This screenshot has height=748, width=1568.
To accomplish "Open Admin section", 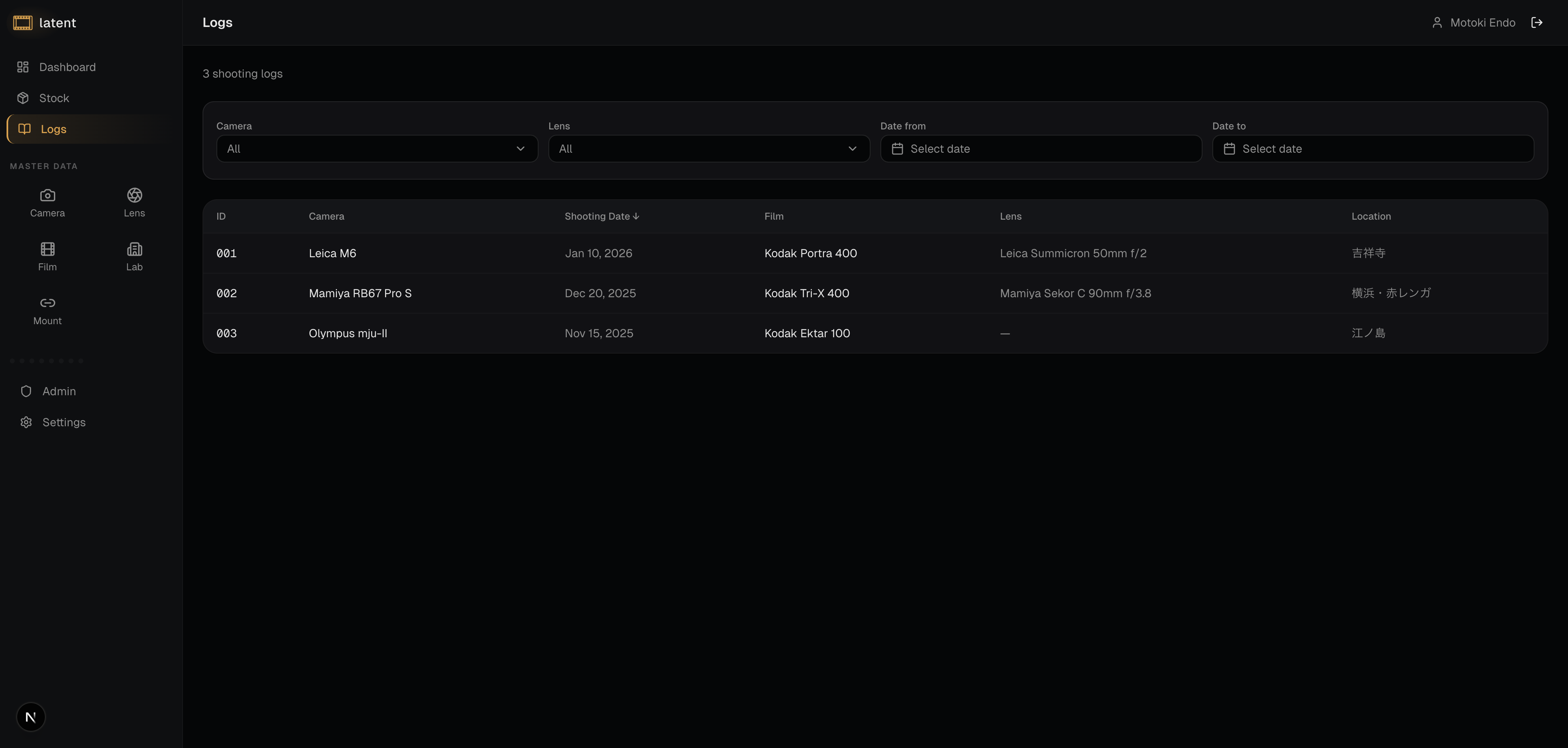I will point(59,391).
